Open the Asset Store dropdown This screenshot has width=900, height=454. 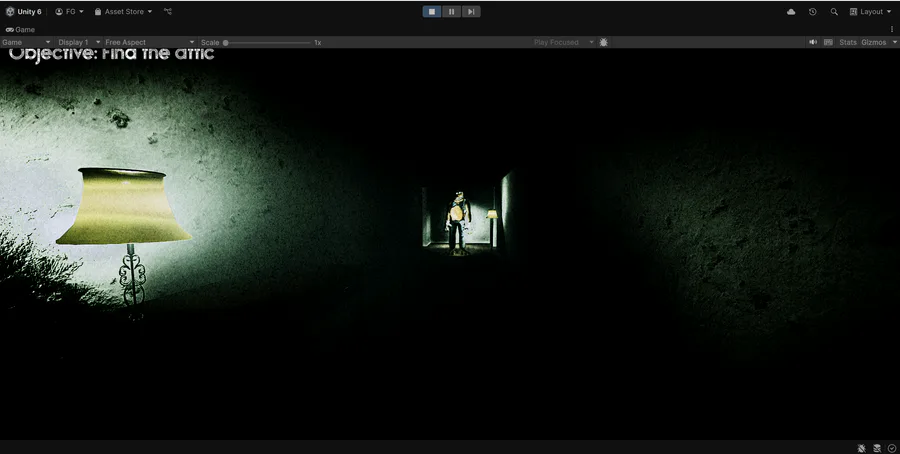[x=123, y=11]
